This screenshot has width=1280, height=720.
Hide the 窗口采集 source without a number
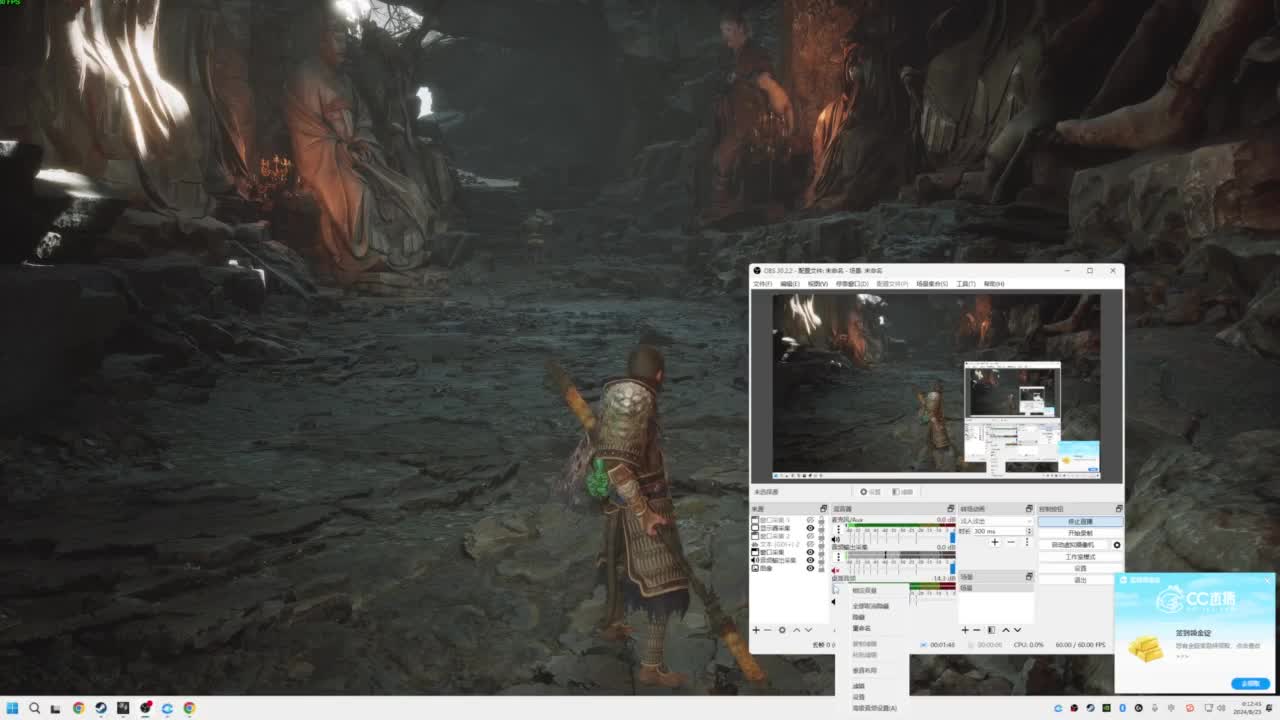click(810, 552)
